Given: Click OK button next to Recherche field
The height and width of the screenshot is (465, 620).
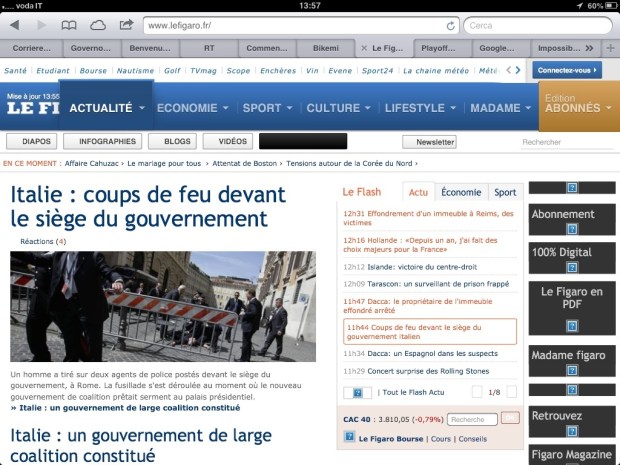Looking at the screenshot, I should [510, 418].
